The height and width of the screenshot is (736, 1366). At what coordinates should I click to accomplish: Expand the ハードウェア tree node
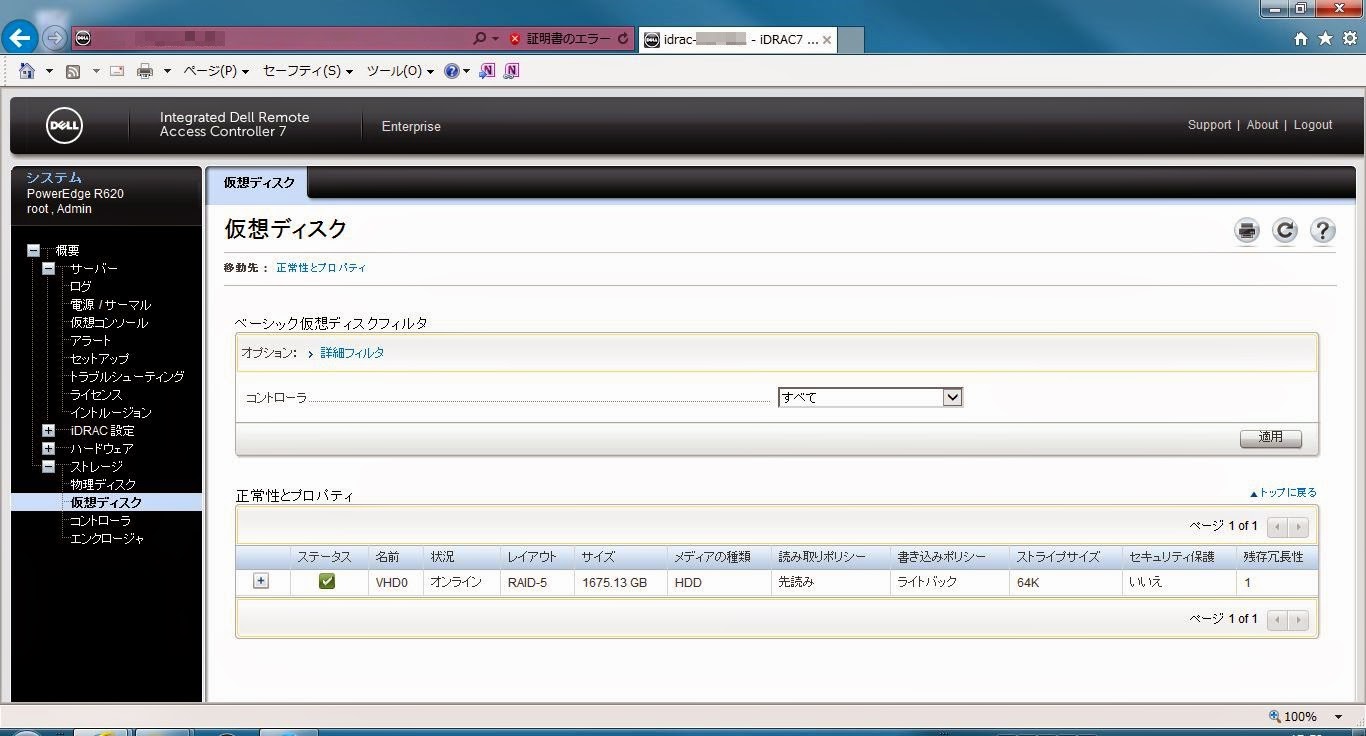click(48, 449)
